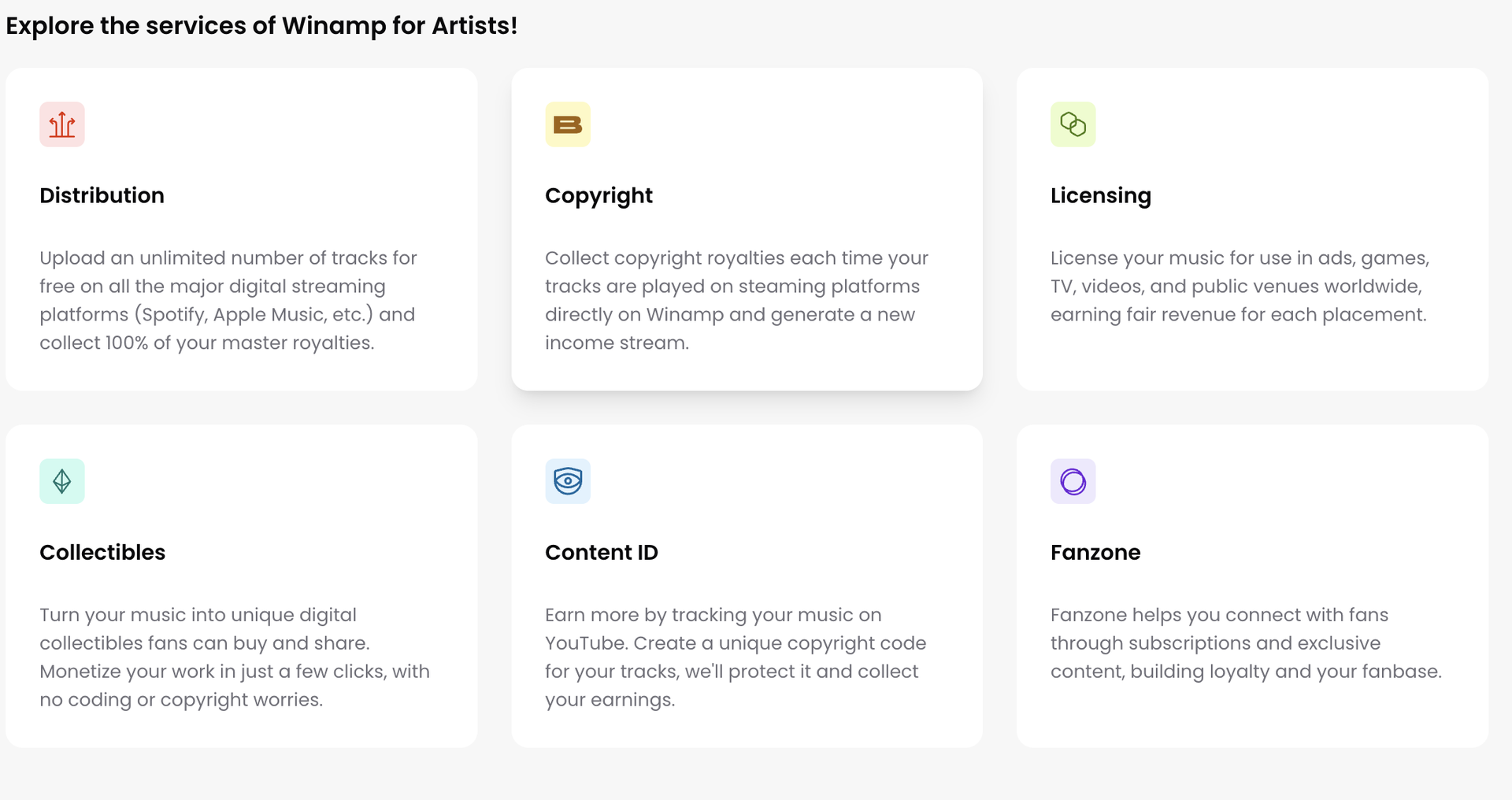Click the Fanzone description about subscriptions
This screenshot has height=800, width=1512.
1246,643
